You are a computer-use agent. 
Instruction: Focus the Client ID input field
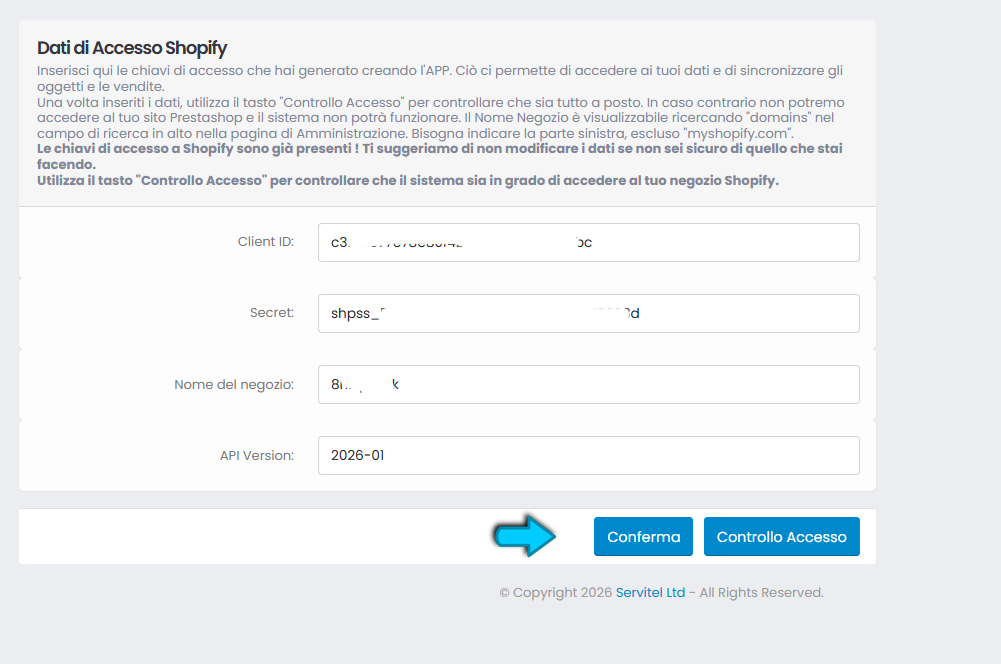point(589,243)
